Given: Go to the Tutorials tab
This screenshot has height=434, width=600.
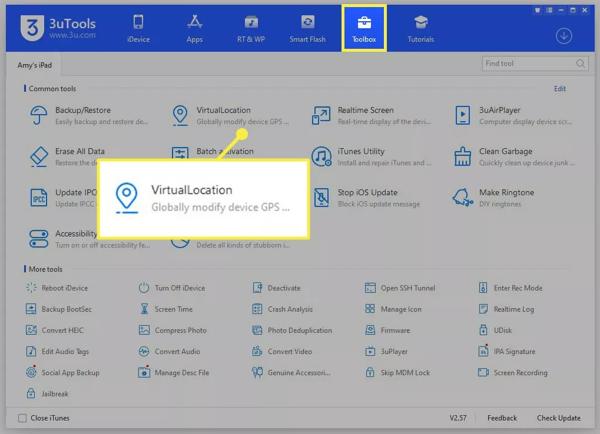Looking at the screenshot, I should pyautogui.click(x=421, y=29).
